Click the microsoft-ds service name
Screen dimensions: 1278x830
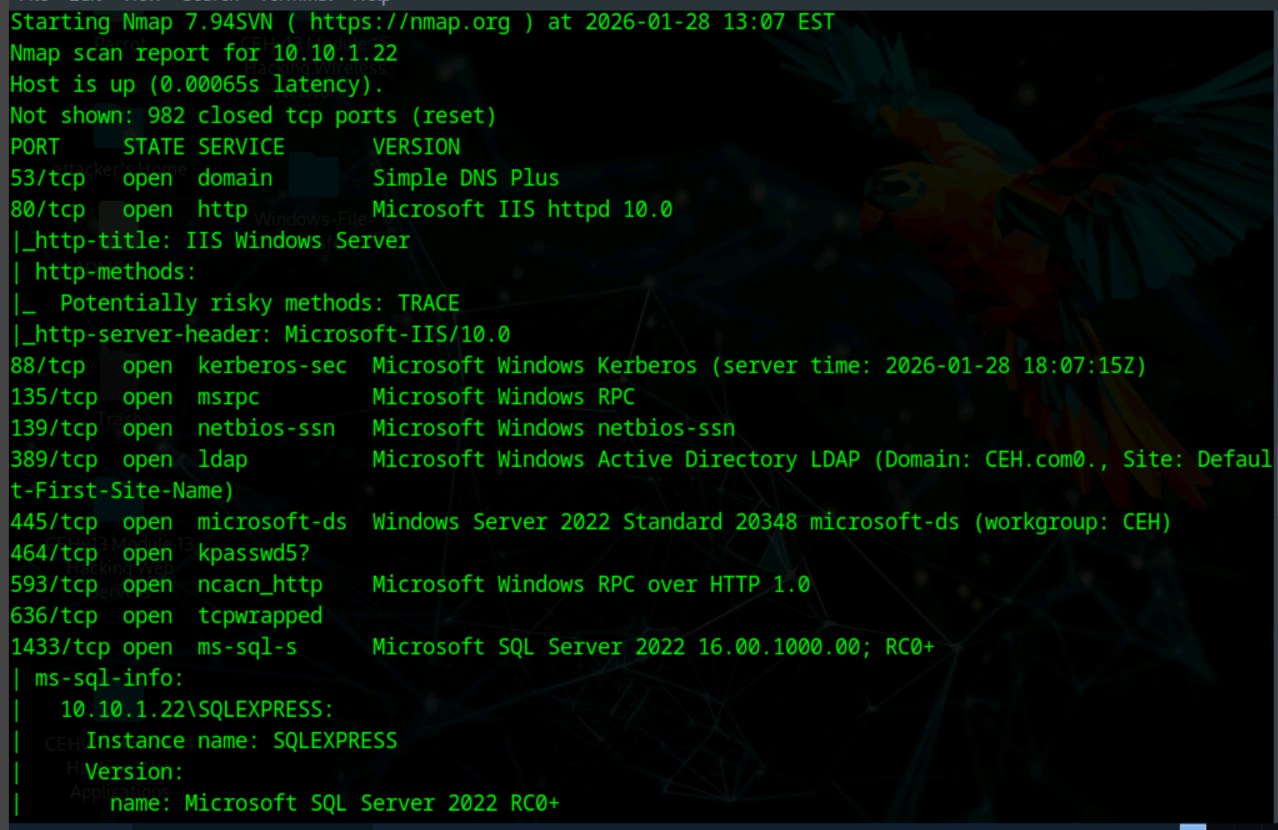[272, 522]
